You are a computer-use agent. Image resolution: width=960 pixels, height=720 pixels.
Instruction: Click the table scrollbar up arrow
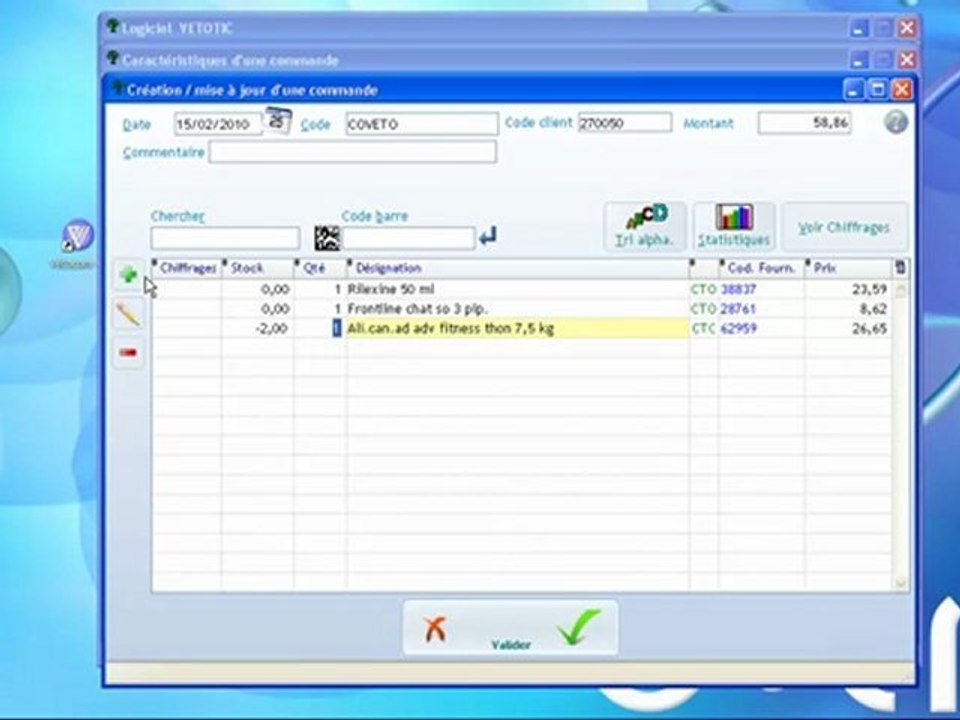pos(900,290)
